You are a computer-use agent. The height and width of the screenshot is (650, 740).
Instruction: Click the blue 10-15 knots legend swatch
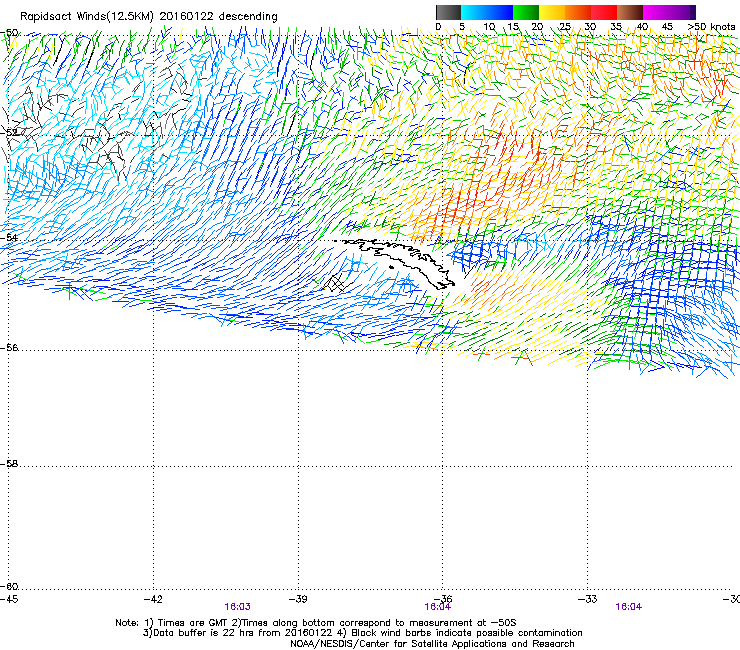[x=500, y=12]
